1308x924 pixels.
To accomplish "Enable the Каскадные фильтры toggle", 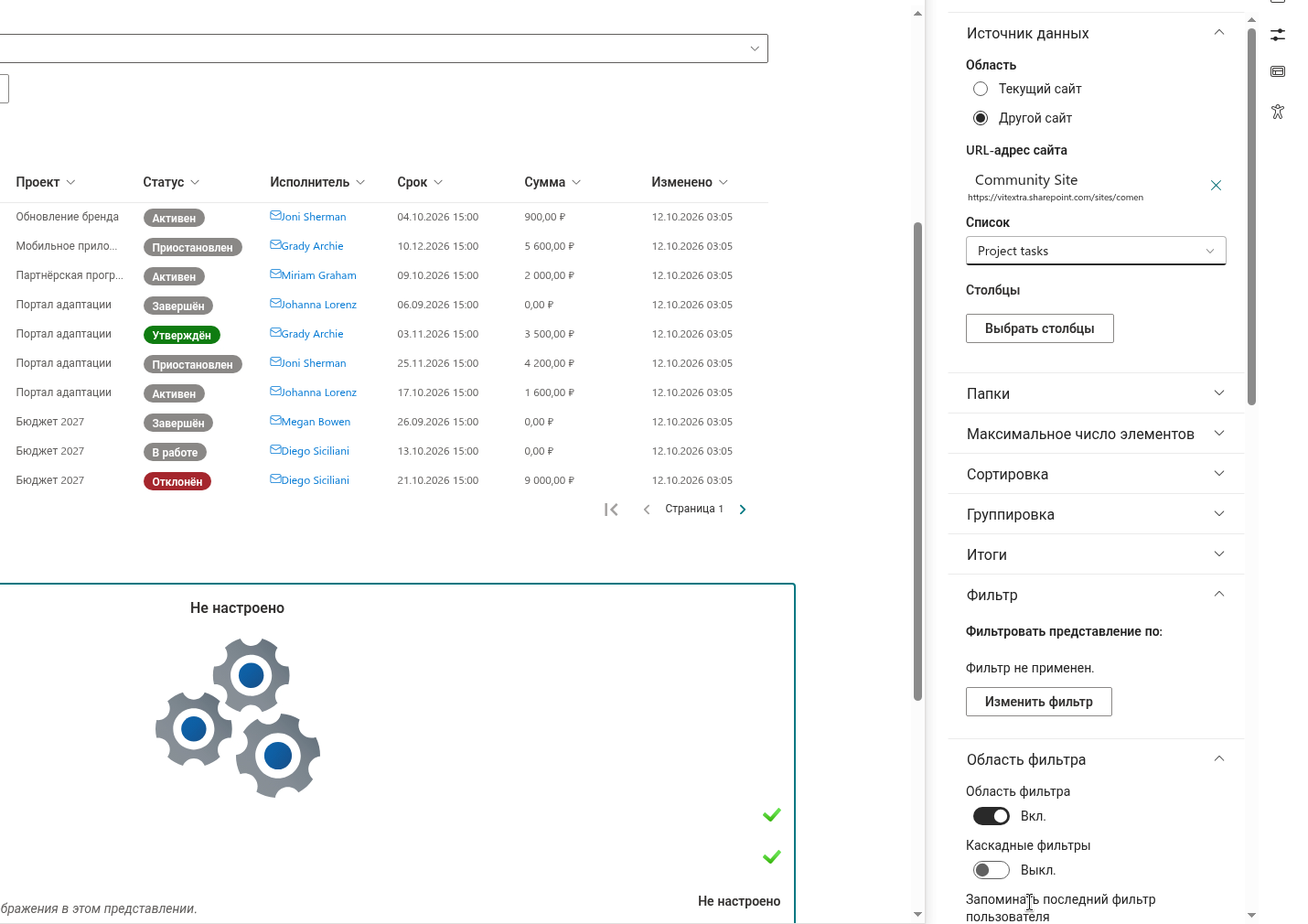I will [992, 870].
